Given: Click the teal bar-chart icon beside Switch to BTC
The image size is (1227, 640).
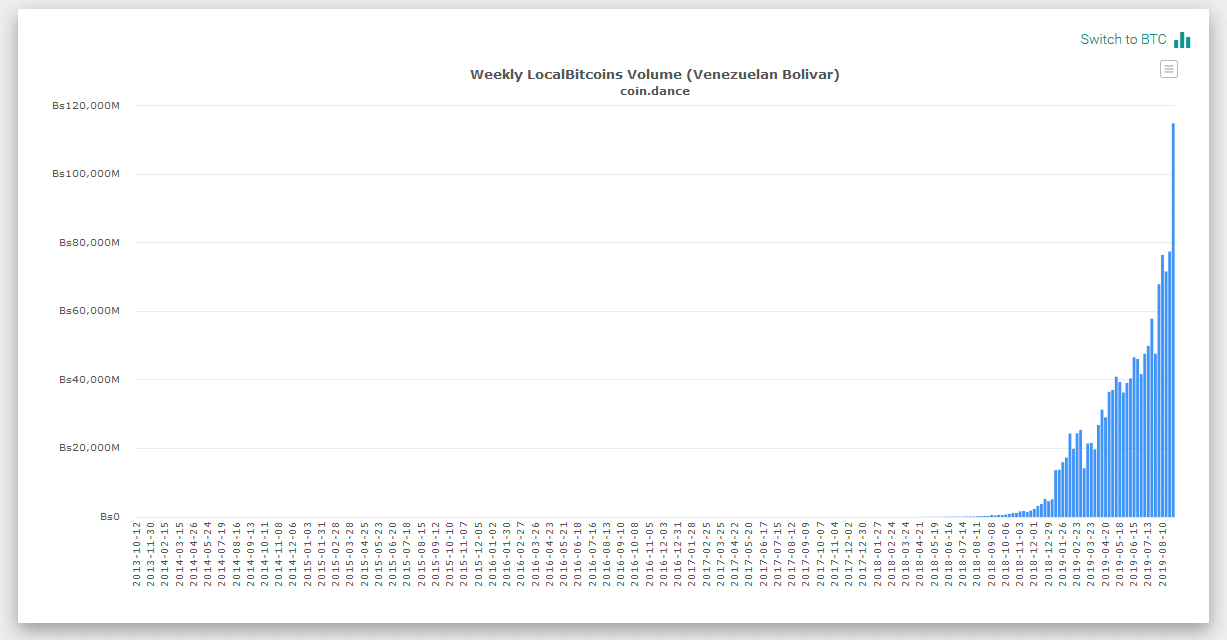Looking at the screenshot, I should pyautogui.click(x=1180, y=39).
